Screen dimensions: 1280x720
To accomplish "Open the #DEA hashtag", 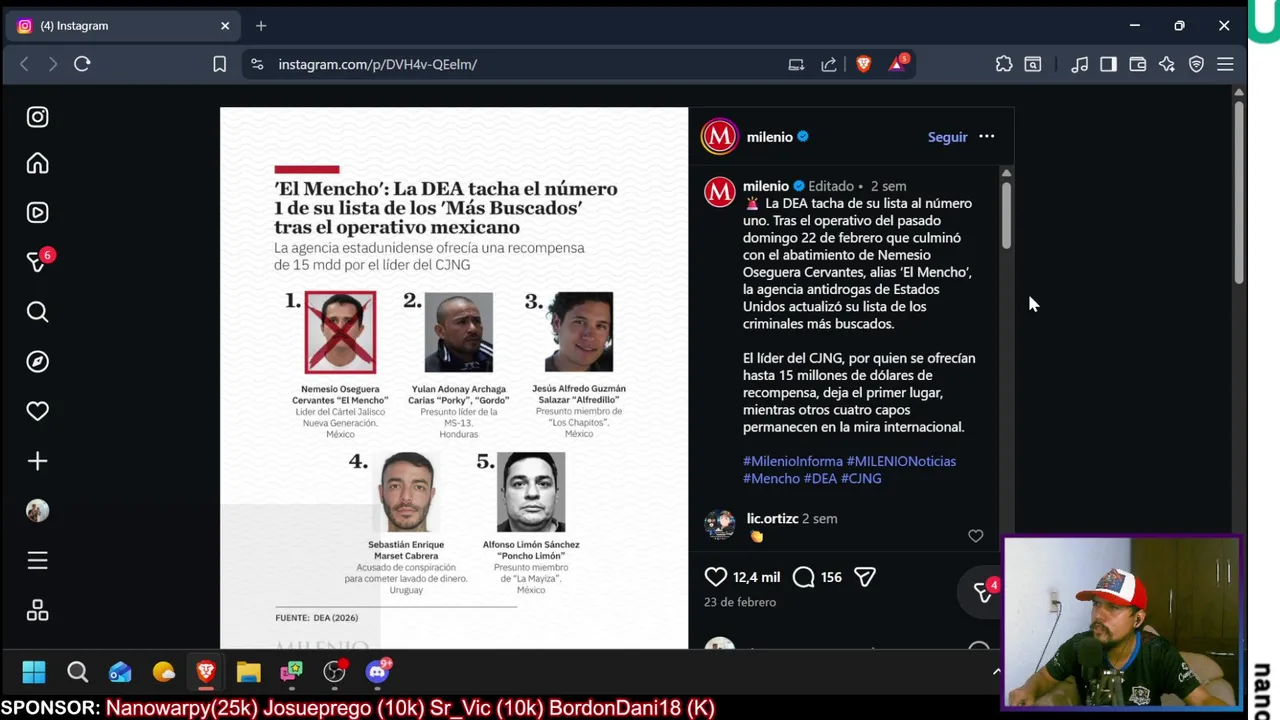I will 820,478.
